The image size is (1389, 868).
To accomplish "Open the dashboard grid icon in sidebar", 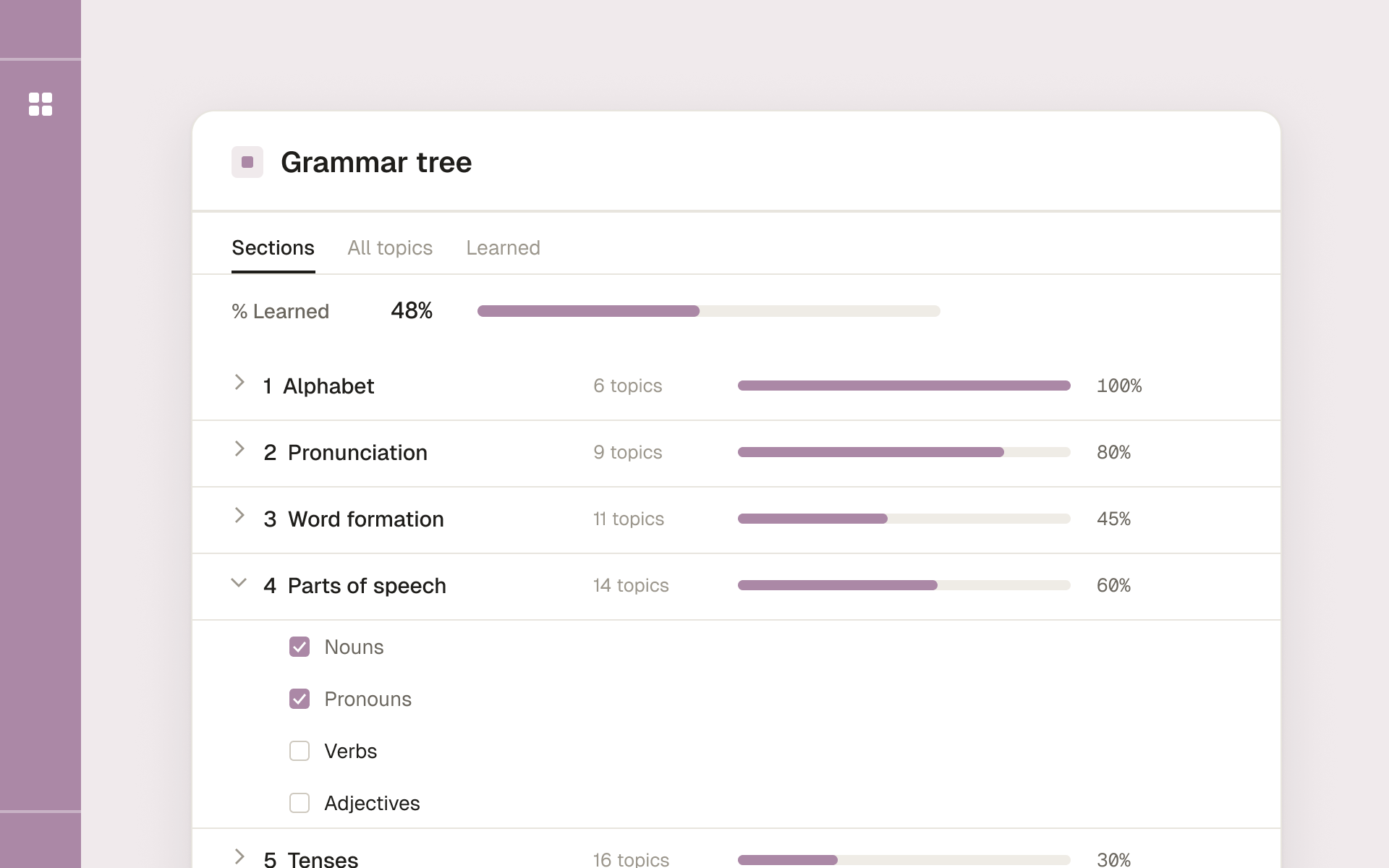I will [x=41, y=104].
